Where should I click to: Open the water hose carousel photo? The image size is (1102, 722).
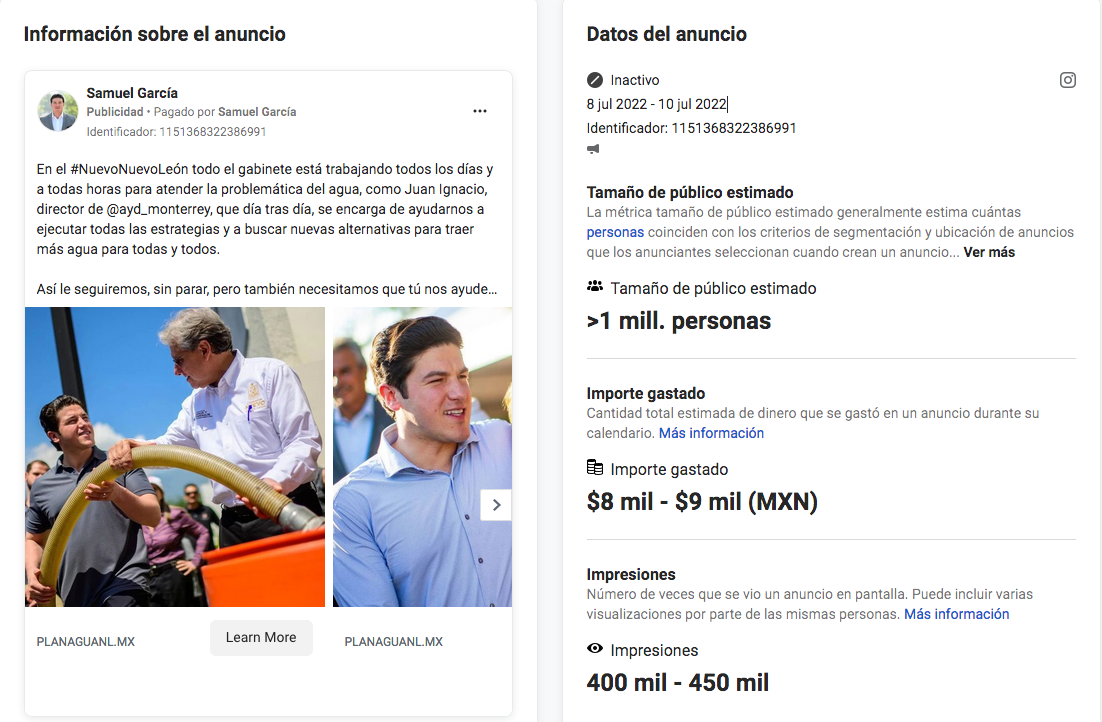[x=175, y=457]
